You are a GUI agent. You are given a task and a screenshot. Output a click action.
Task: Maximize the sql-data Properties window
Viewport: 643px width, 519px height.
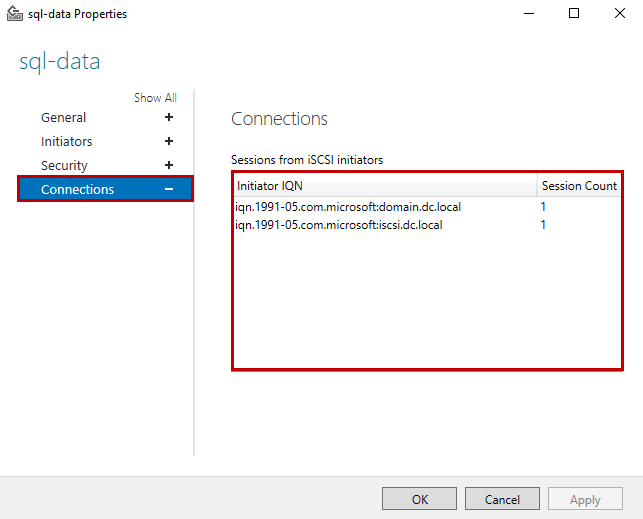[x=573, y=14]
